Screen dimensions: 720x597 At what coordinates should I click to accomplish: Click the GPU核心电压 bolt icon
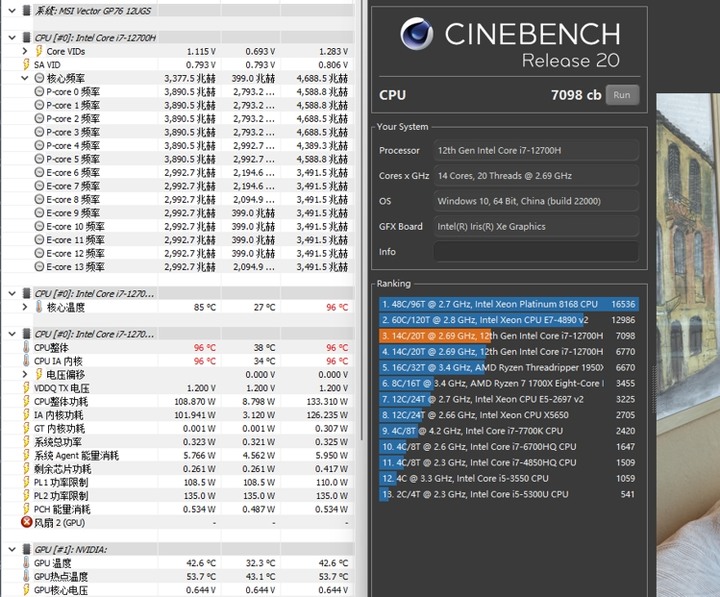tap(26, 590)
